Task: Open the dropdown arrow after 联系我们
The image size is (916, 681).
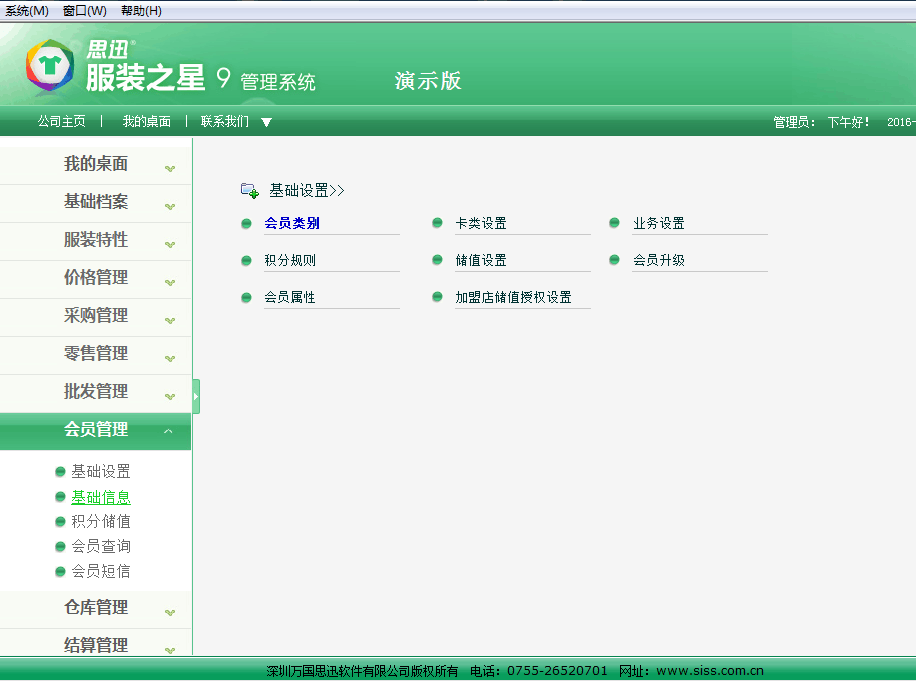Action: [x=266, y=122]
